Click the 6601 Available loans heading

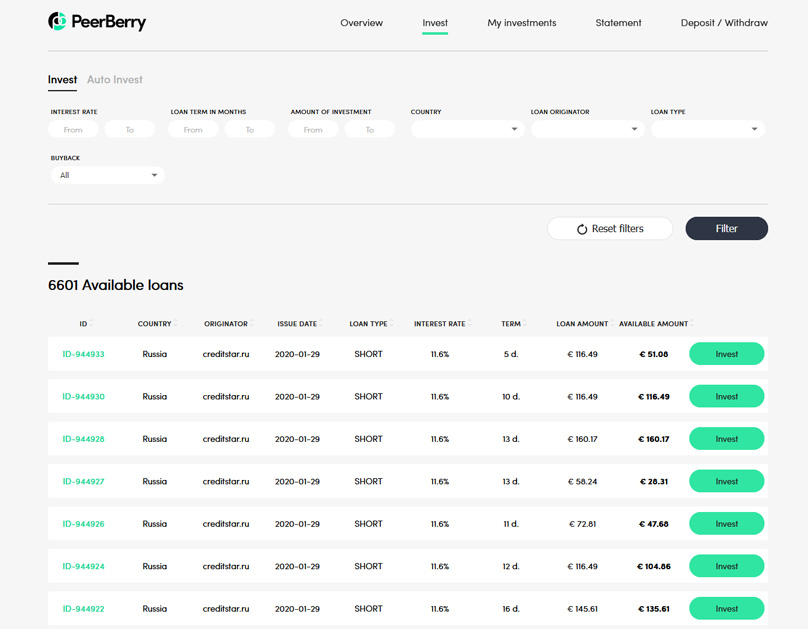(115, 285)
